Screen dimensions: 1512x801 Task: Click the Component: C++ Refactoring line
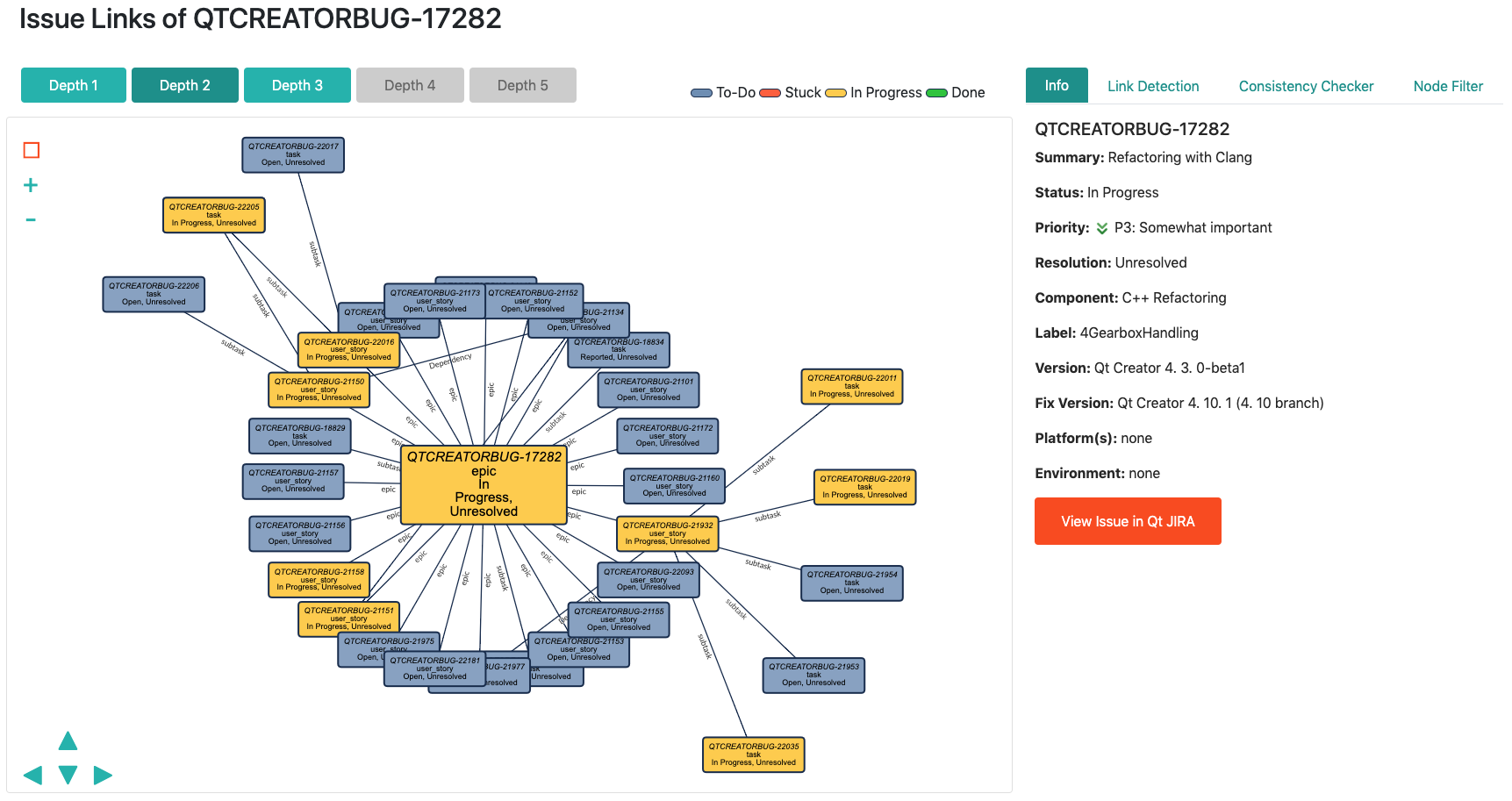click(x=1130, y=298)
